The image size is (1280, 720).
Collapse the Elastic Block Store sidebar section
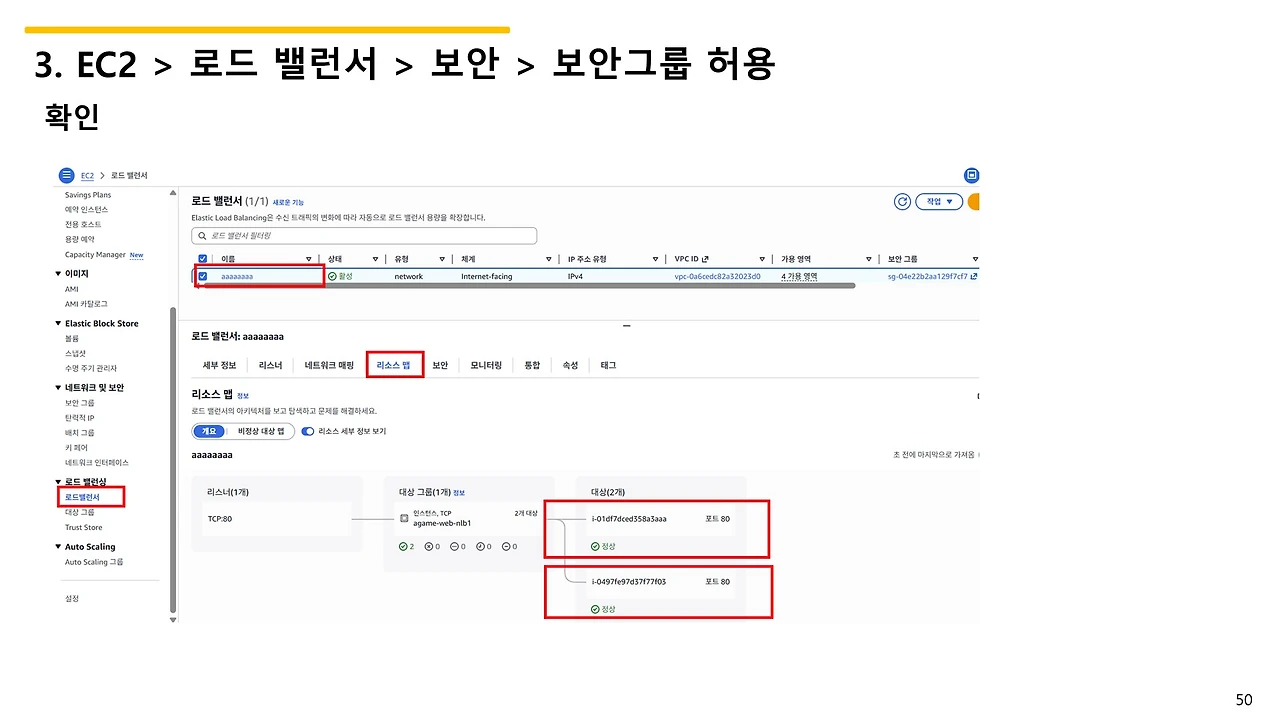[x=57, y=323]
